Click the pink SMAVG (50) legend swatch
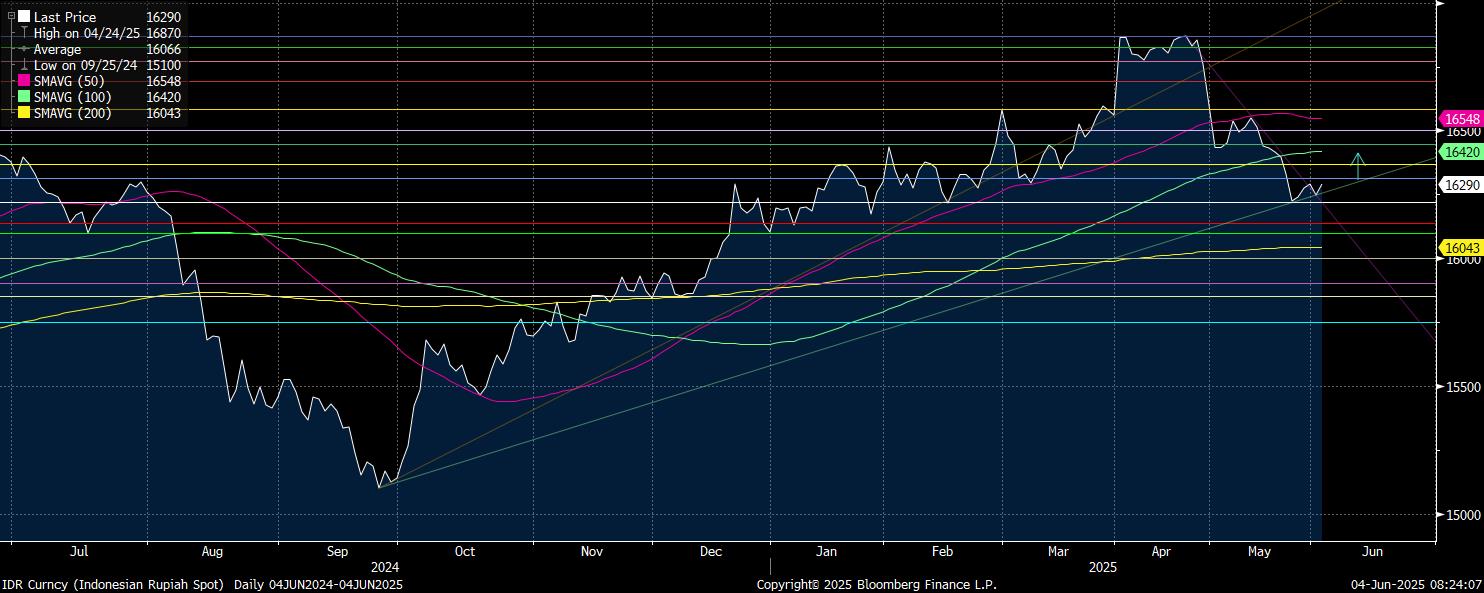The image size is (1484, 593). pyautogui.click(x=24, y=81)
